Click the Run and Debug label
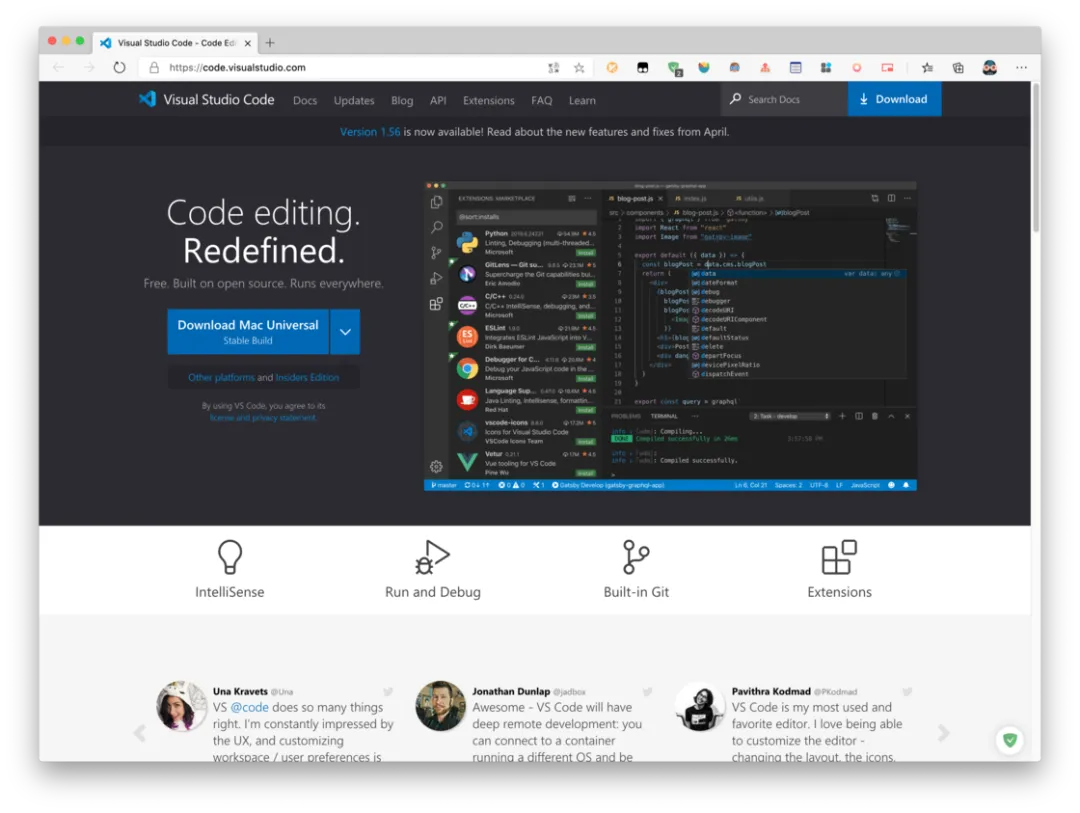This screenshot has width=1080, height=813. coord(433,592)
